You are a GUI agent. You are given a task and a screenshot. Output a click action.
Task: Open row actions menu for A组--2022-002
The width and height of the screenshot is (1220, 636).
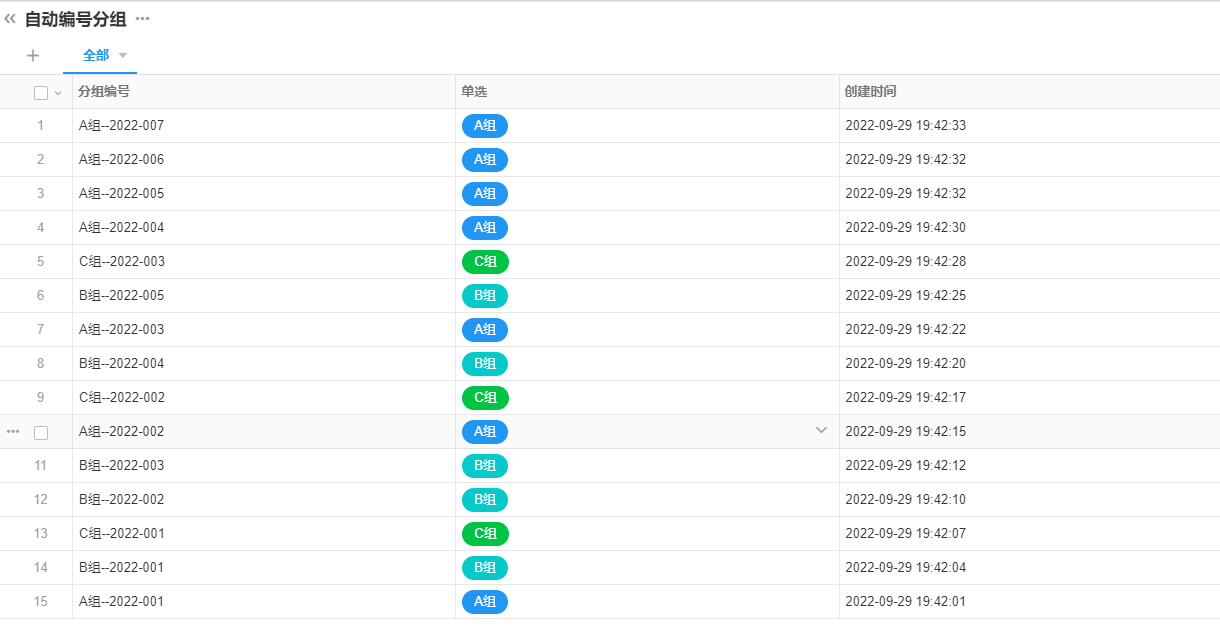tap(13, 432)
